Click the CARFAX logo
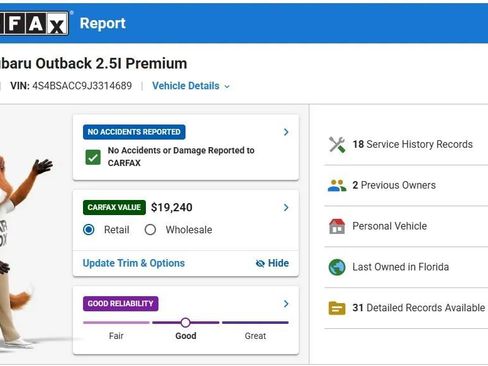 click(x=34, y=23)
